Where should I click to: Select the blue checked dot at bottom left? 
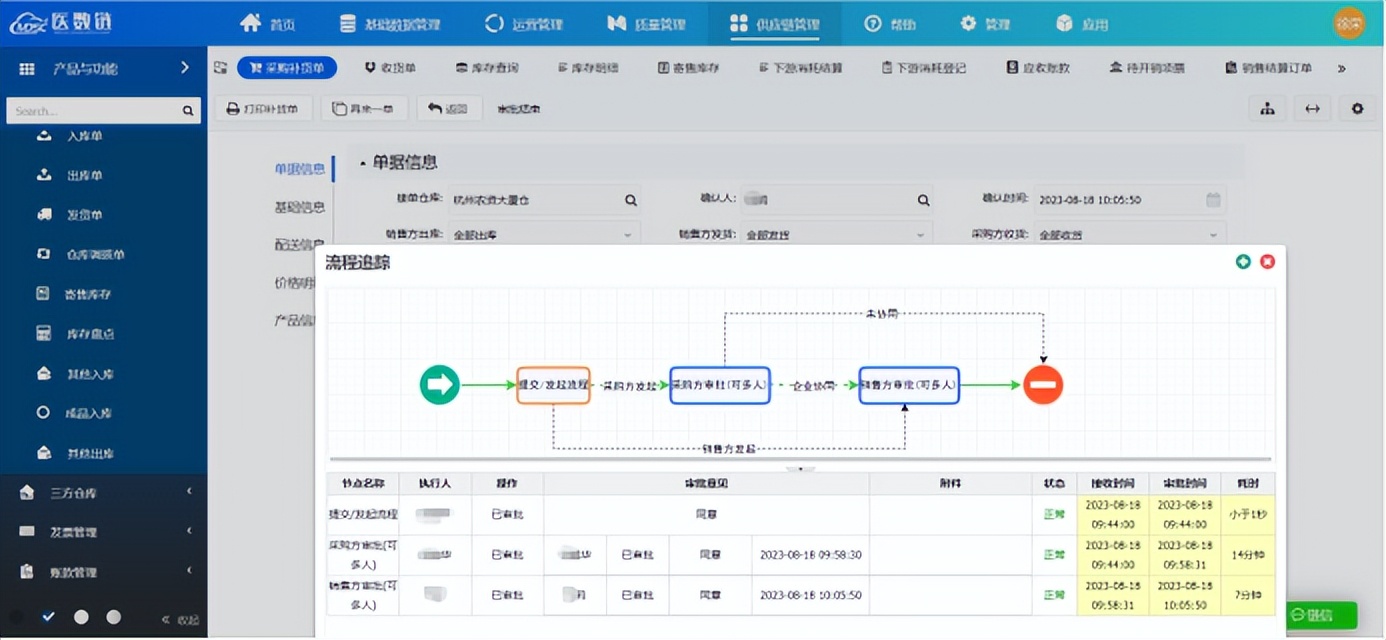tap(46, 617)
